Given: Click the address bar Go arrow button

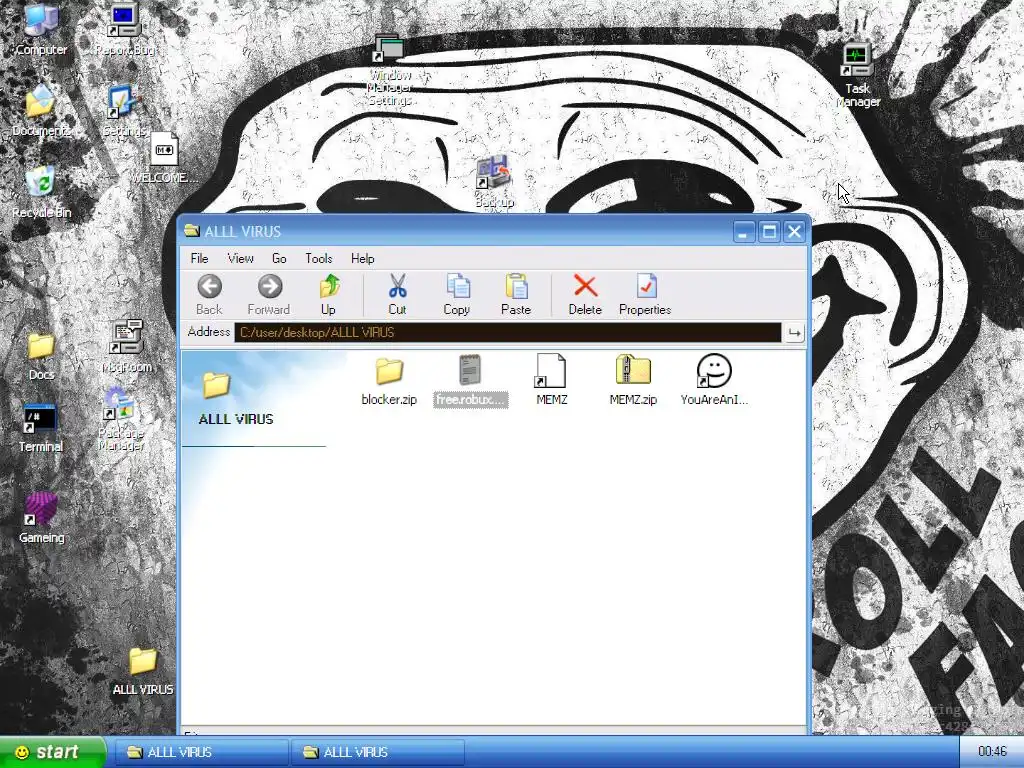Looking at the screenshot, I should tap(794, 333).
